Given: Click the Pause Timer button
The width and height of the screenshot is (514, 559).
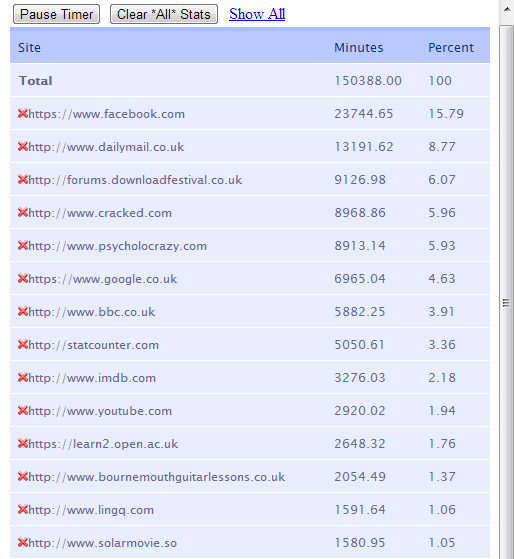Looking at the screenshot, I should 56,14.
